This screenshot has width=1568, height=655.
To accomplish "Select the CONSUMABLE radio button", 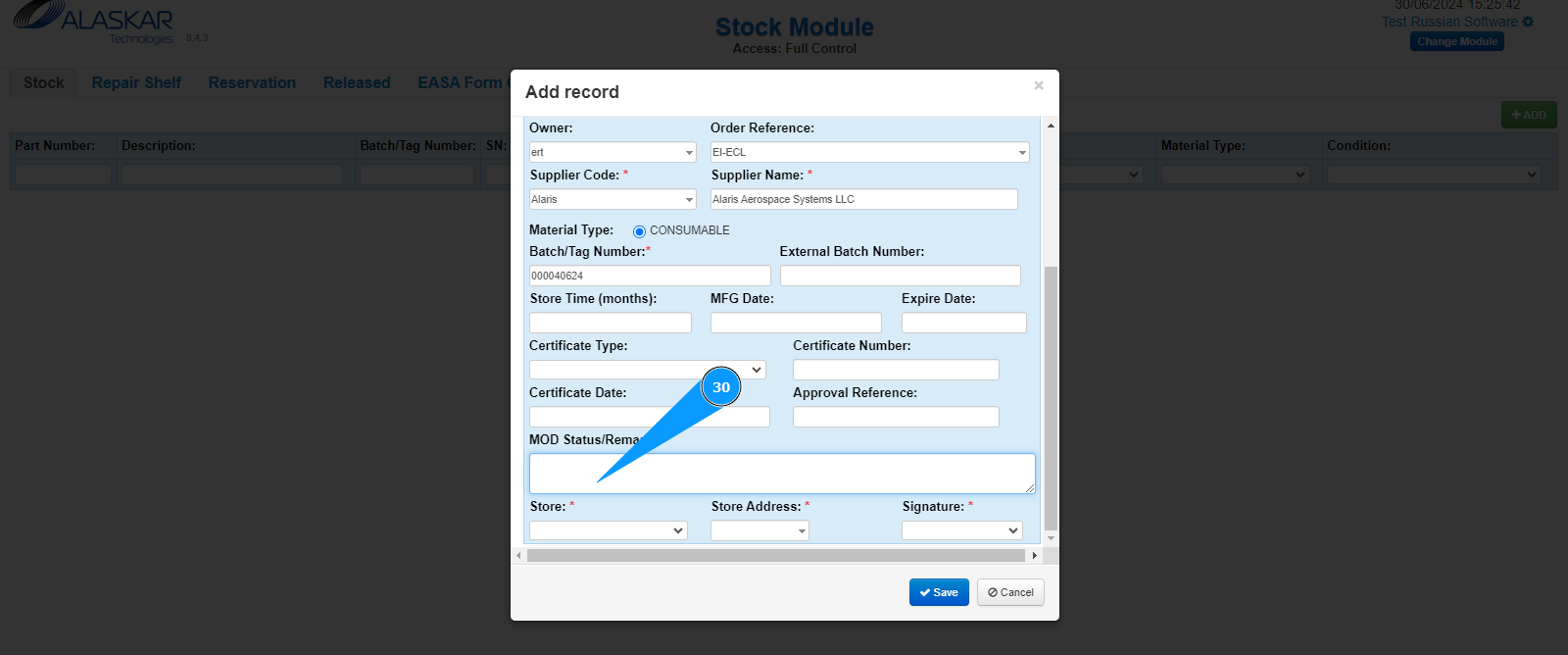I will (639, 231).
